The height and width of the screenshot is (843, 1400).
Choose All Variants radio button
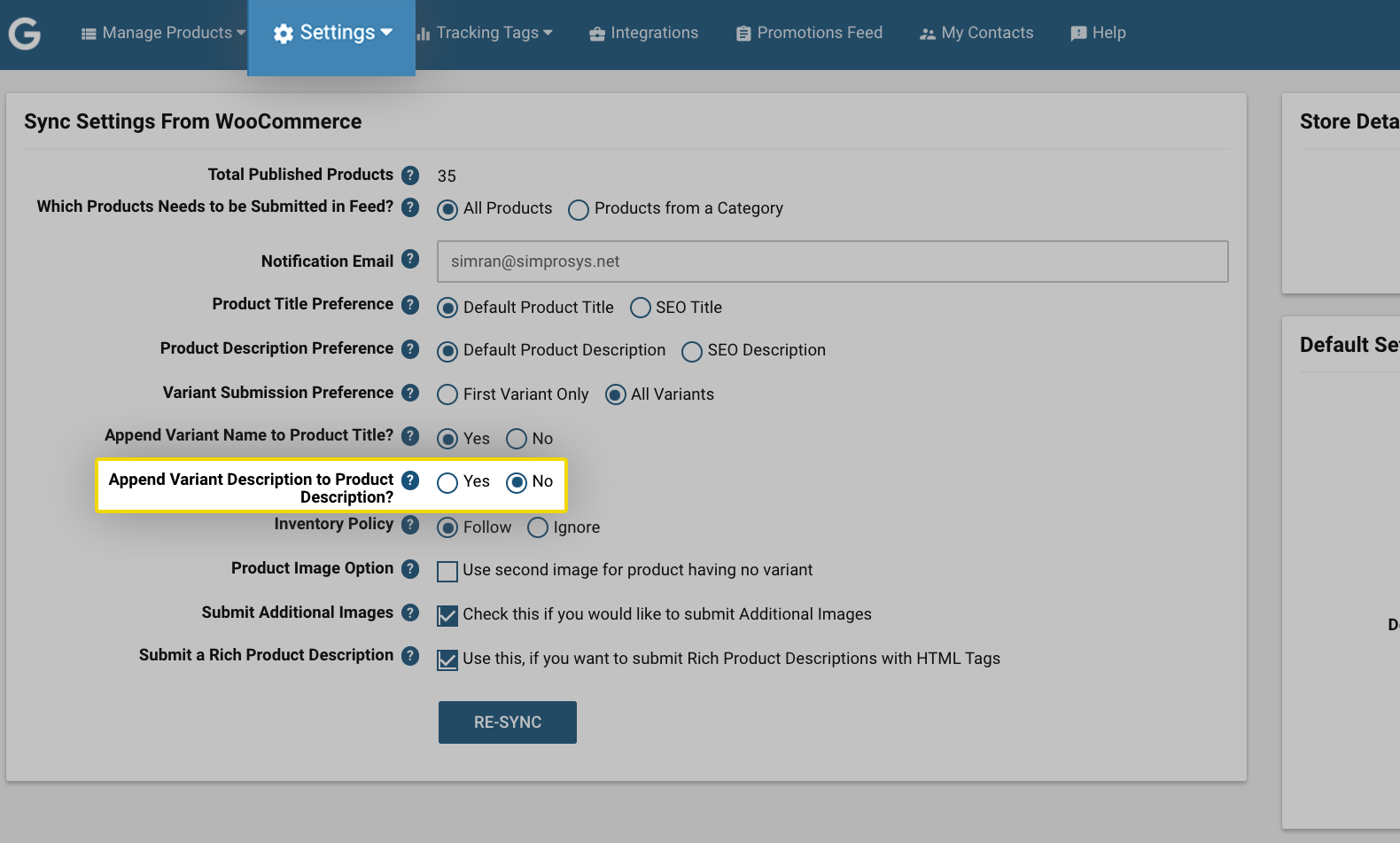(x=616, y=394)
